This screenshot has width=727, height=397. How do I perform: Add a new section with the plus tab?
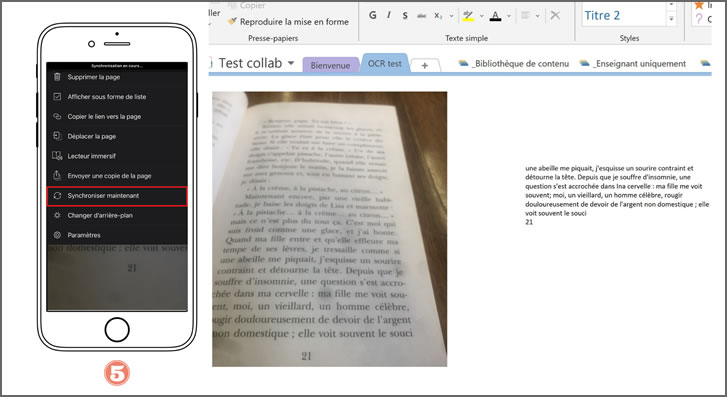coord(425,66)
